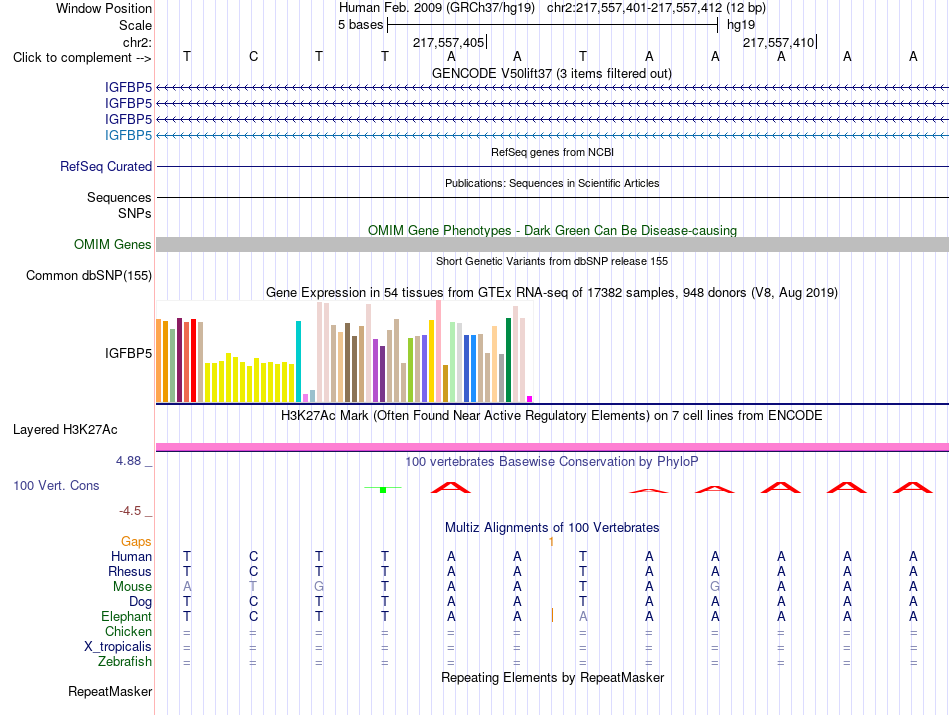Click the pink H3K27Ac signal bar
The image size is (950, 715).
point(552,447)
